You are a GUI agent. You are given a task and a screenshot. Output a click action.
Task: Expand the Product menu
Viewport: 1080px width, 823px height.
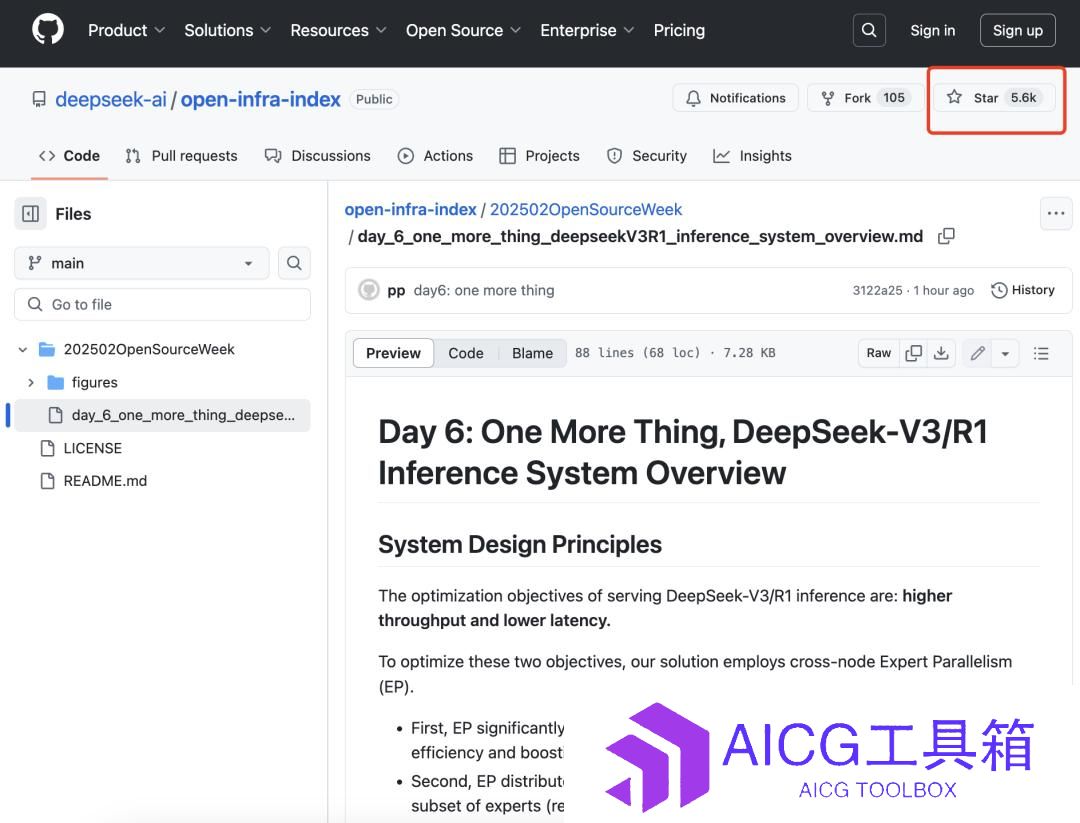(x=126, y=30)
